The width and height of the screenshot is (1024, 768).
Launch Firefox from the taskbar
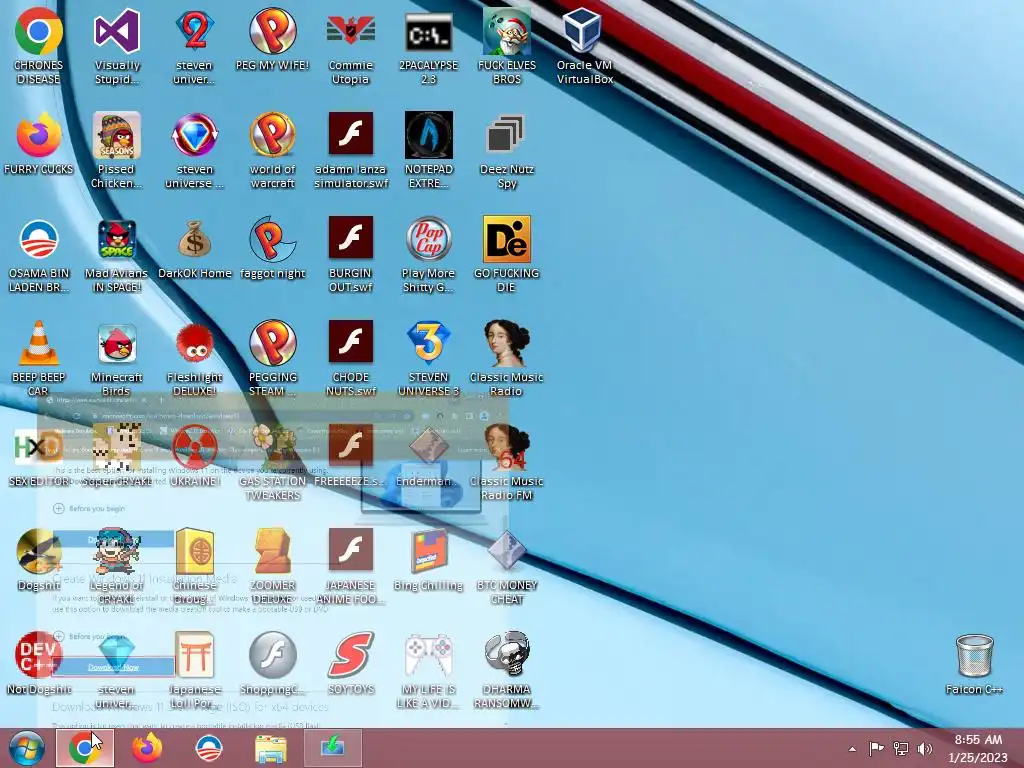pyautogui.click(x=147, y=748)
